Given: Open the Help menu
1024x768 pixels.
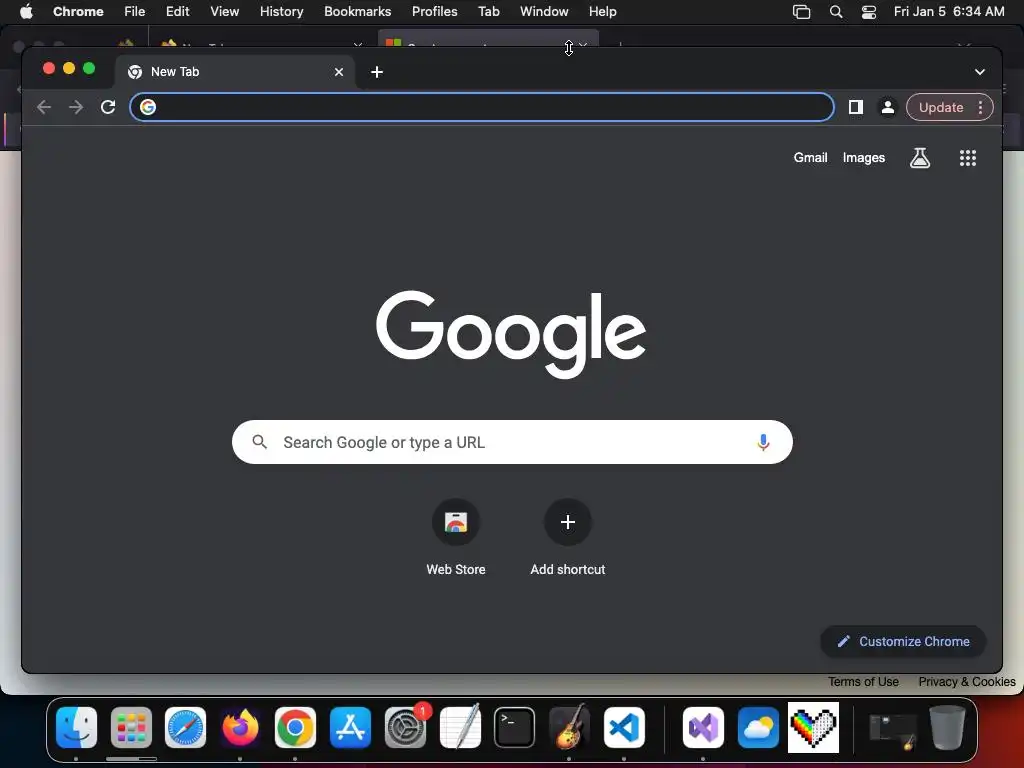Looking at the screenshot, I should coord(602,11).
